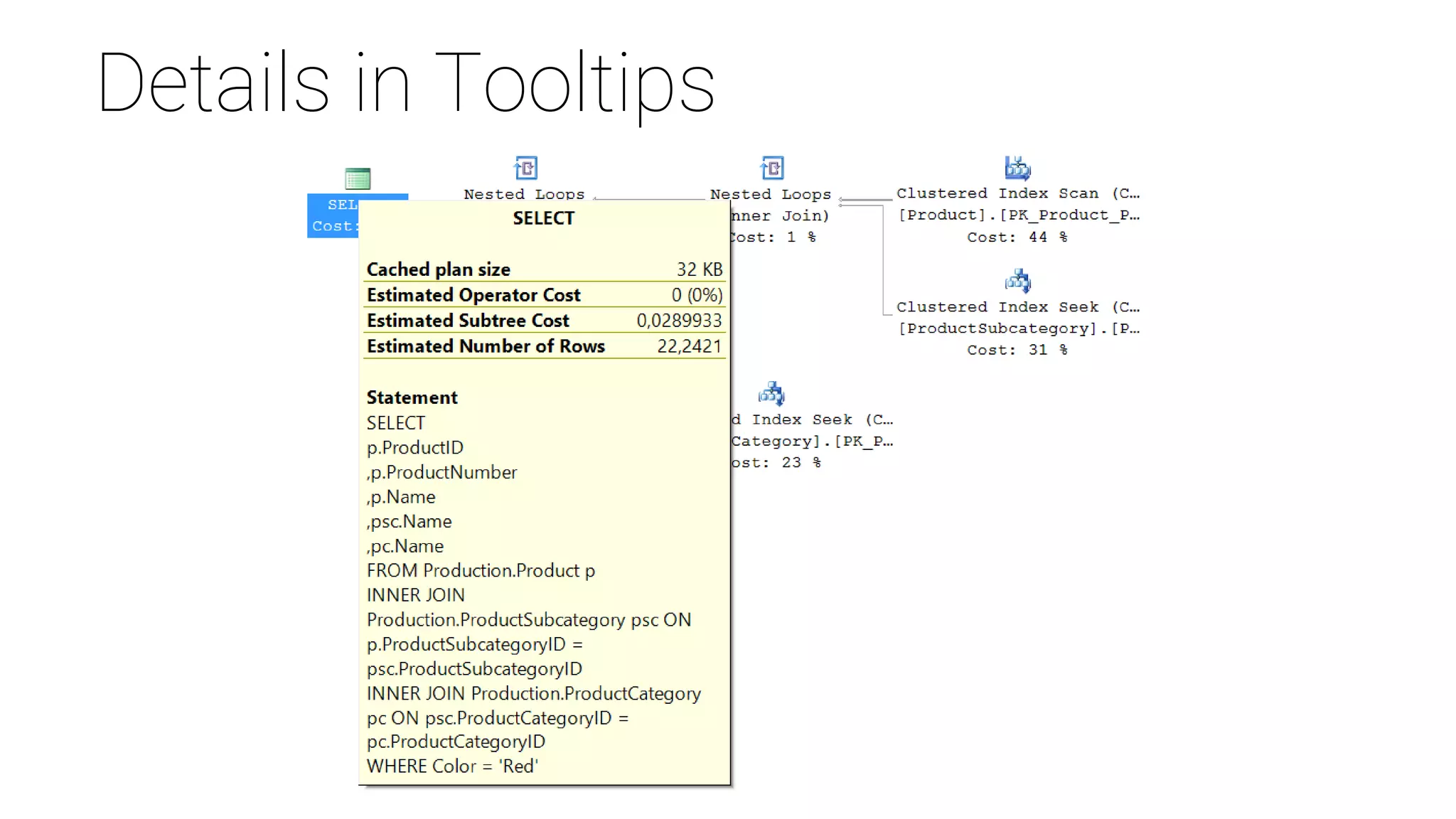Screen dimensions: 1456x819
Task: Click the ',p.ProductNumber' statement line
Action: (441, 473)
